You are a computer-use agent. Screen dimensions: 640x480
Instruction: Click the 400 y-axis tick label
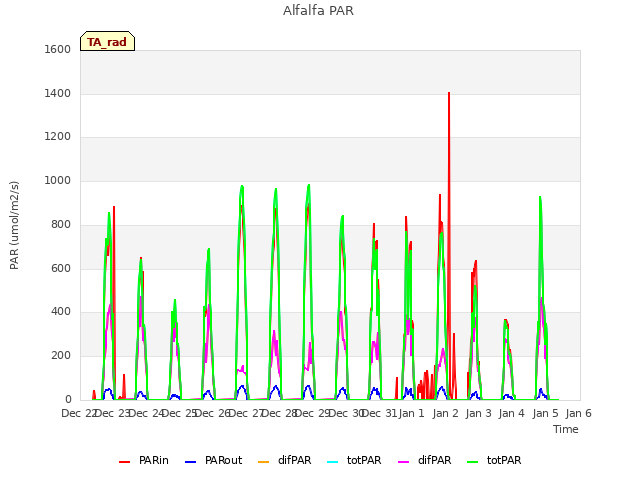tap(61, 312)
